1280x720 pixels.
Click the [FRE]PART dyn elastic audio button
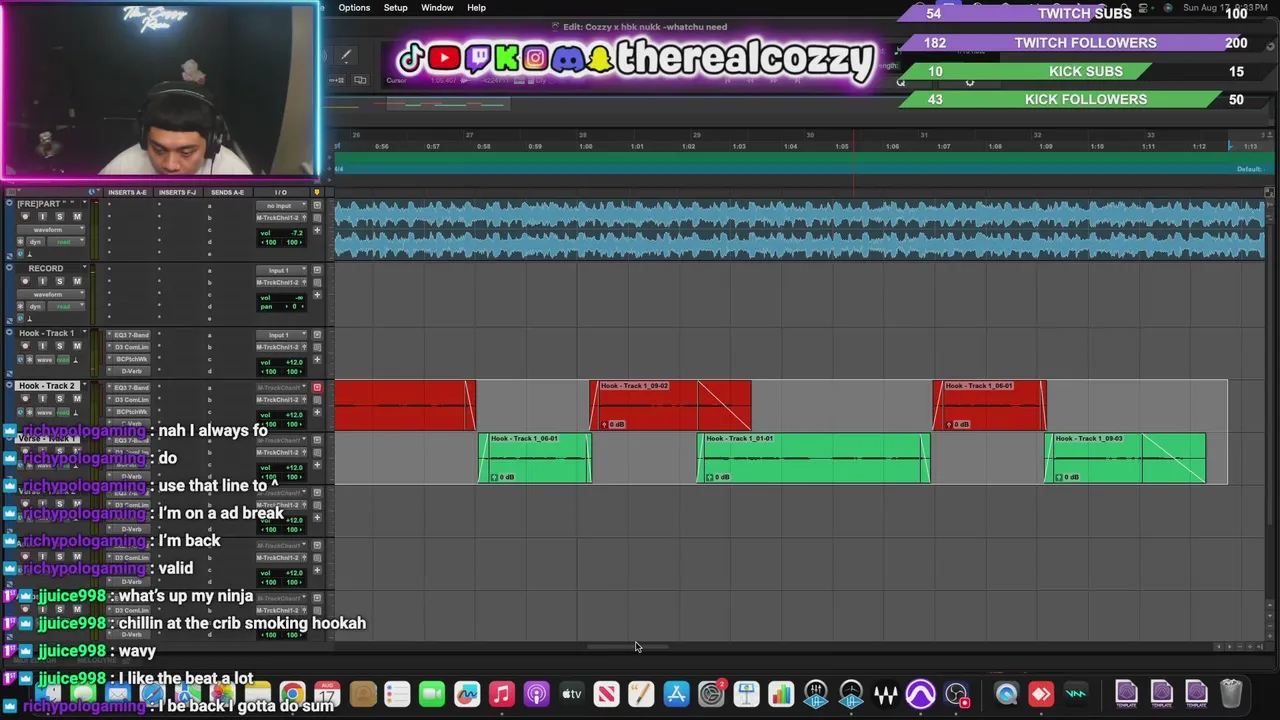click(35, 242)
